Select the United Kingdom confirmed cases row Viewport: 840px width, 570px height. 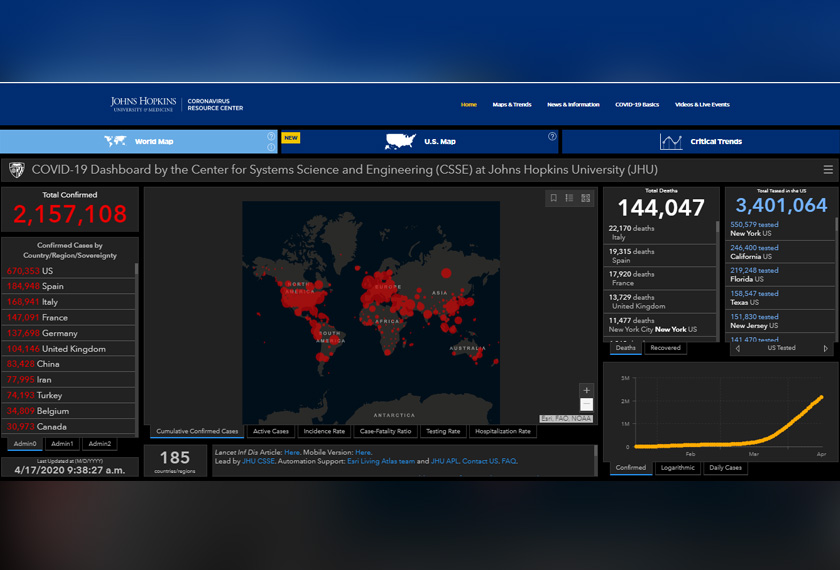point(69,349)
